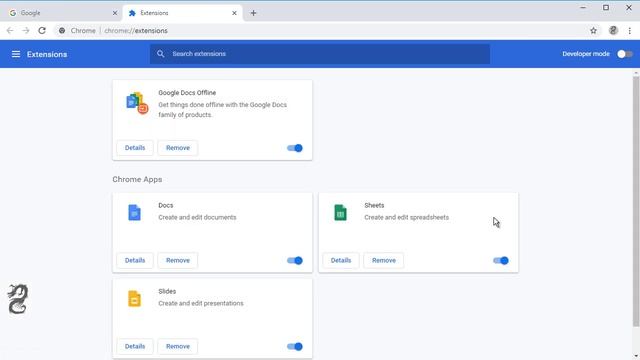Close the Google tab

coord(115,13)
